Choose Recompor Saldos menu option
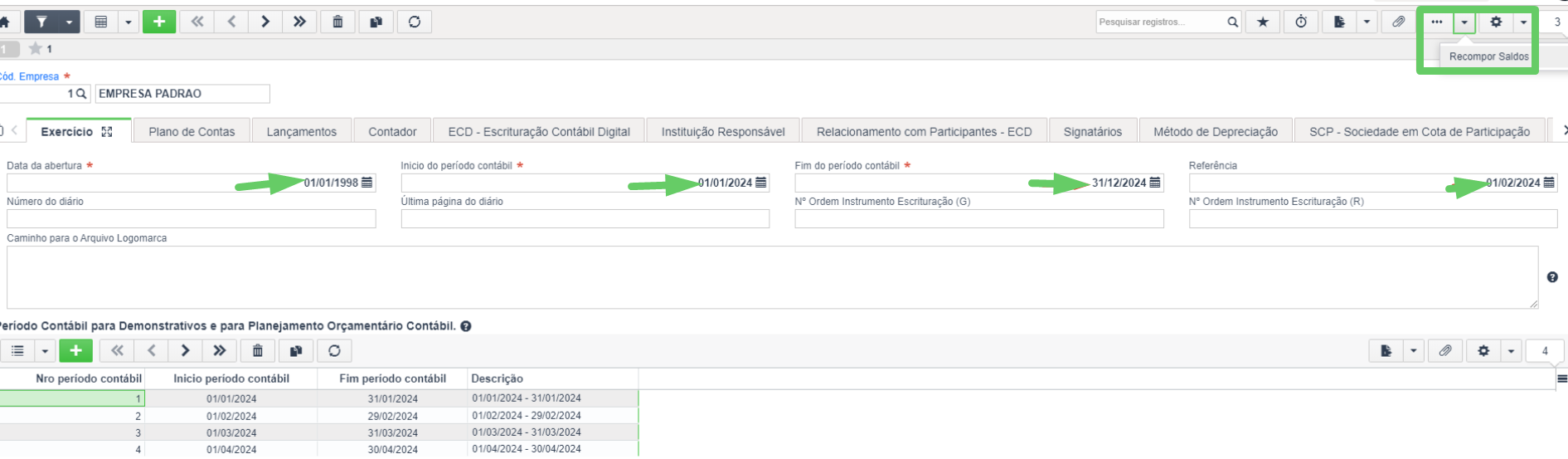The width and height of the screenshot is (1568, 459). pos(1488,56)
